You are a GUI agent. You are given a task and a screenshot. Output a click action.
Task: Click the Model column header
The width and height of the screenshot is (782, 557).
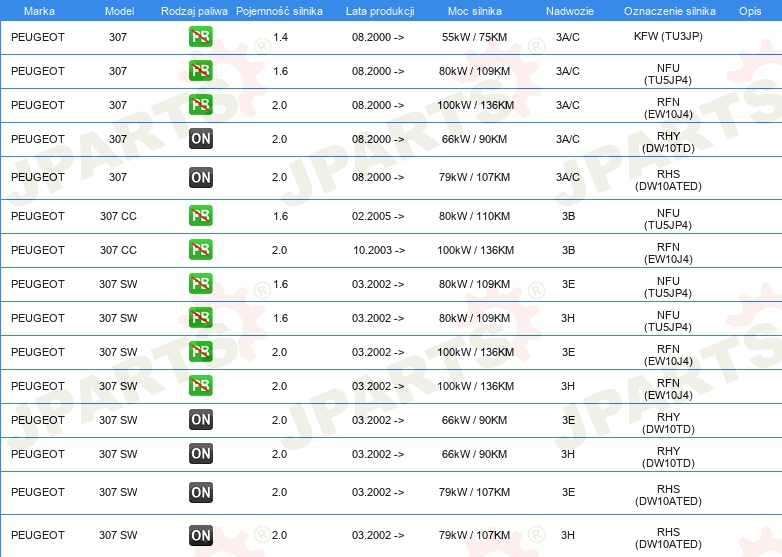[x=119, y=11]
